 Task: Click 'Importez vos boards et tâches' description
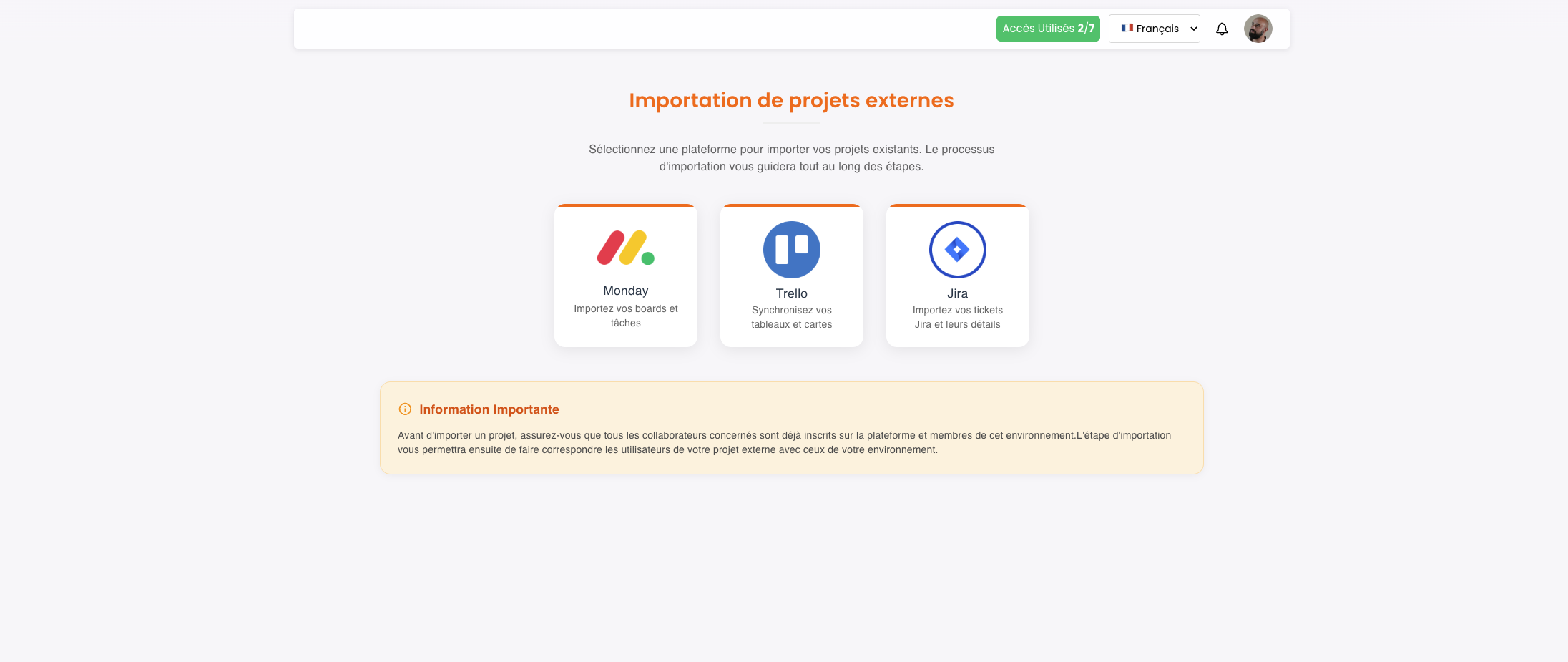626,316
